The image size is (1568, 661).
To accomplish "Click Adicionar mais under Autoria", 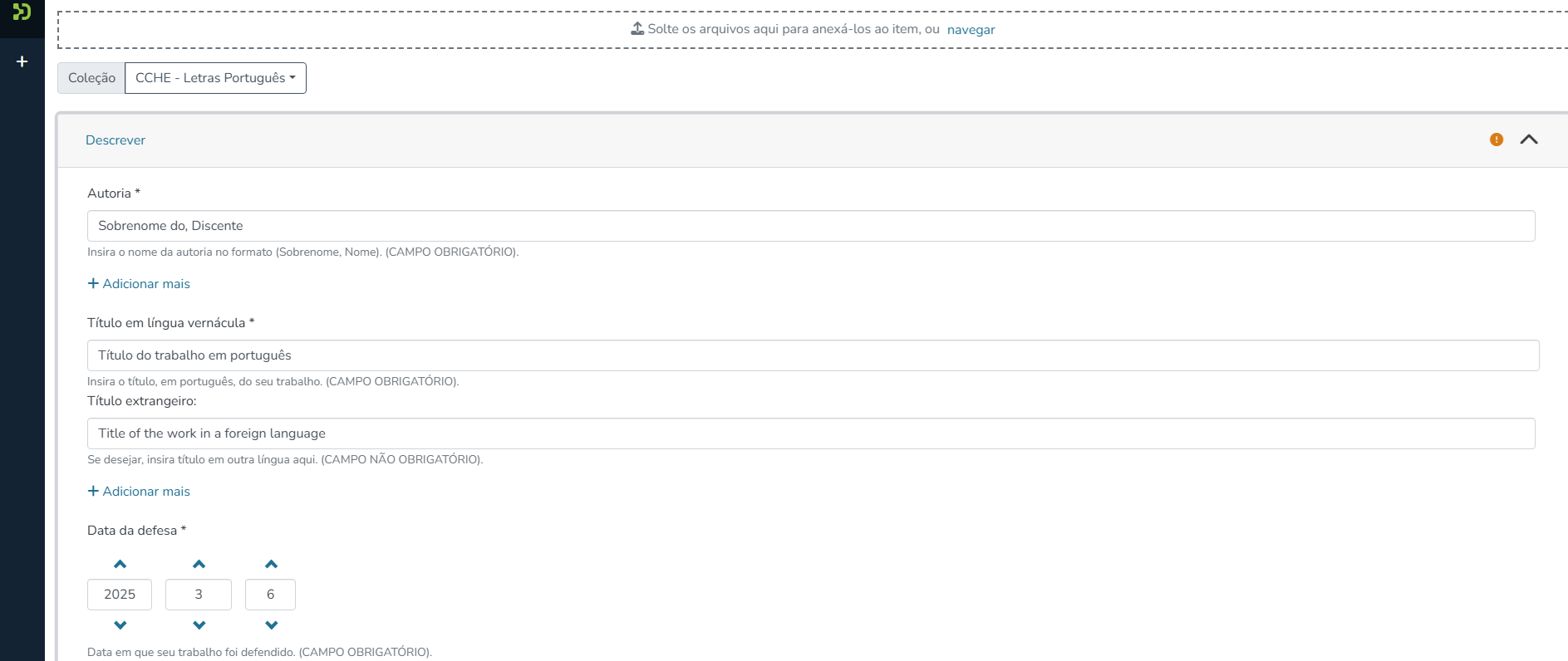I will (139, 284).
